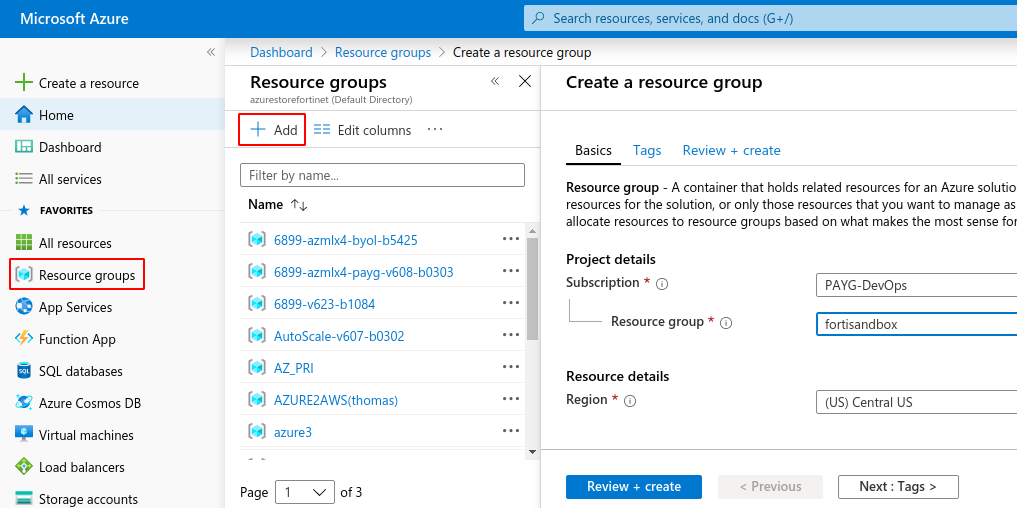Click the Dashboard breadcrumb link

(x=281, y=53)
